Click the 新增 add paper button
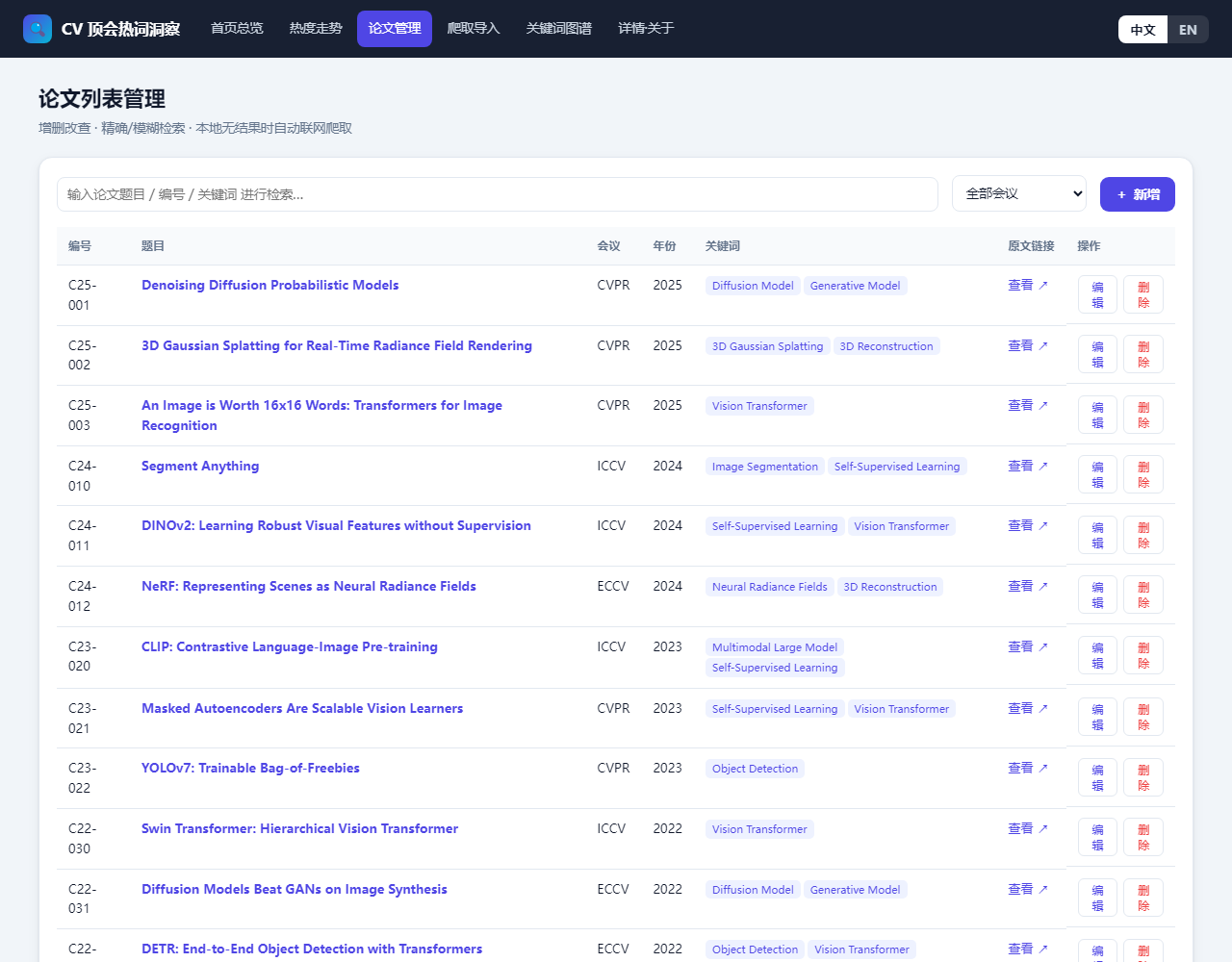Image resolution: width=1232 pixels, height=962 pixels. tap(1138, 194)
